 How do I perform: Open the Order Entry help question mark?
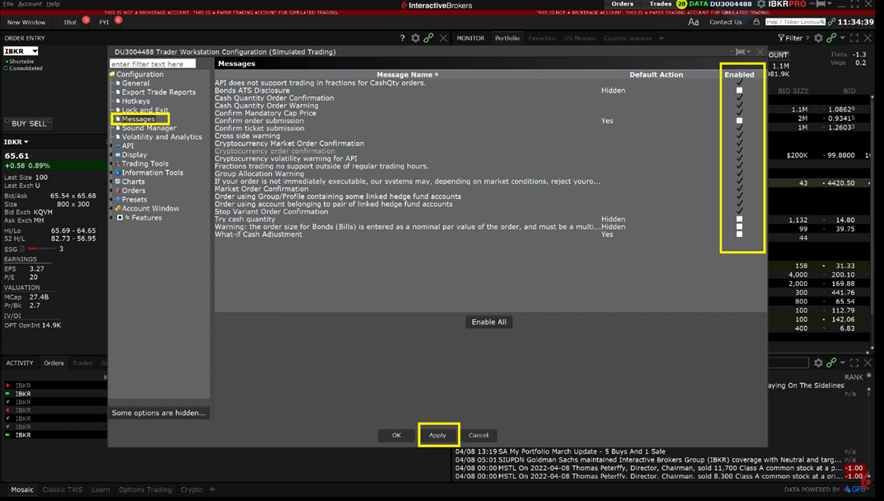(402, 38)
